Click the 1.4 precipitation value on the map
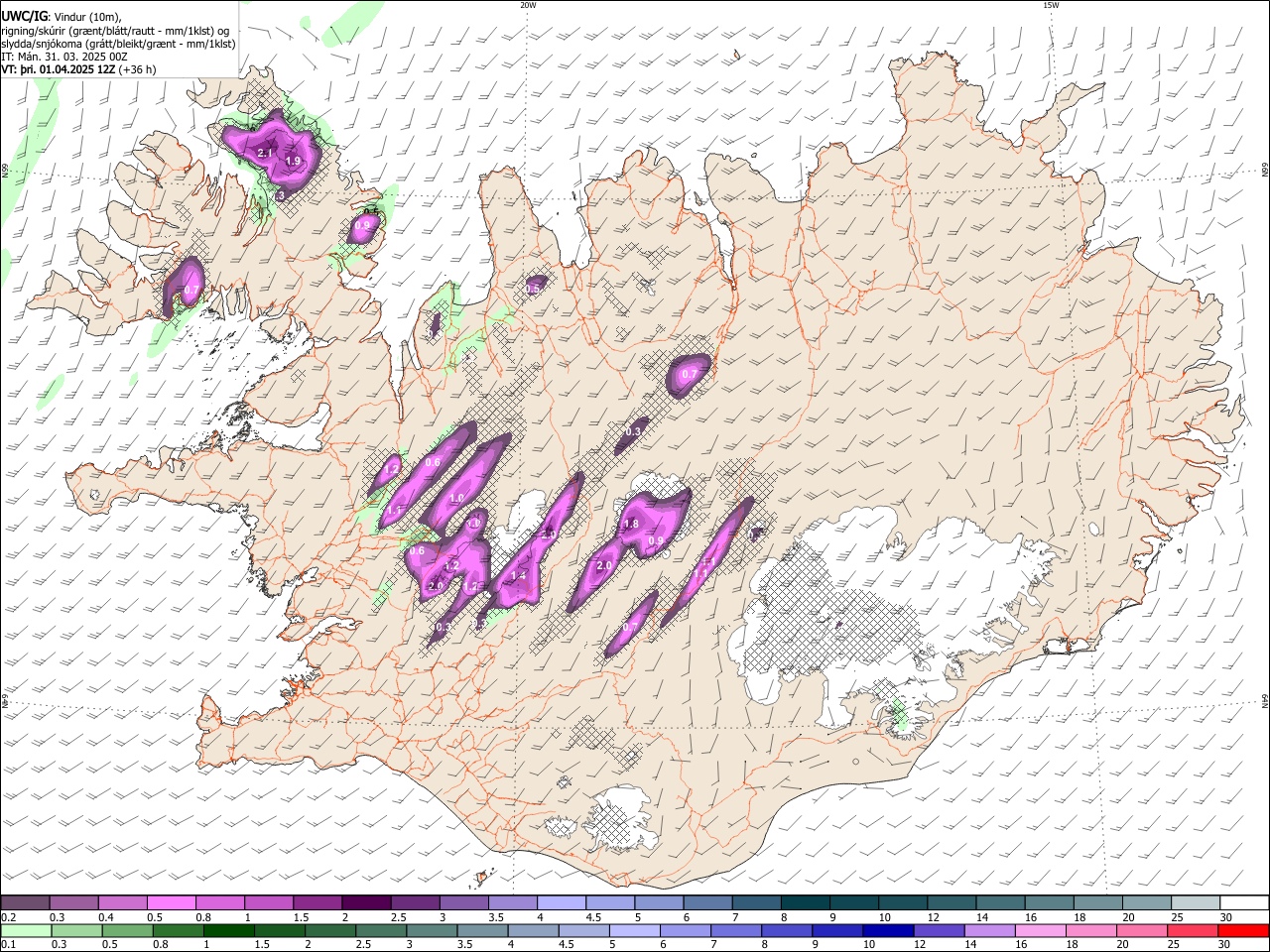The image size is (1270, 952). click(518, 576)
